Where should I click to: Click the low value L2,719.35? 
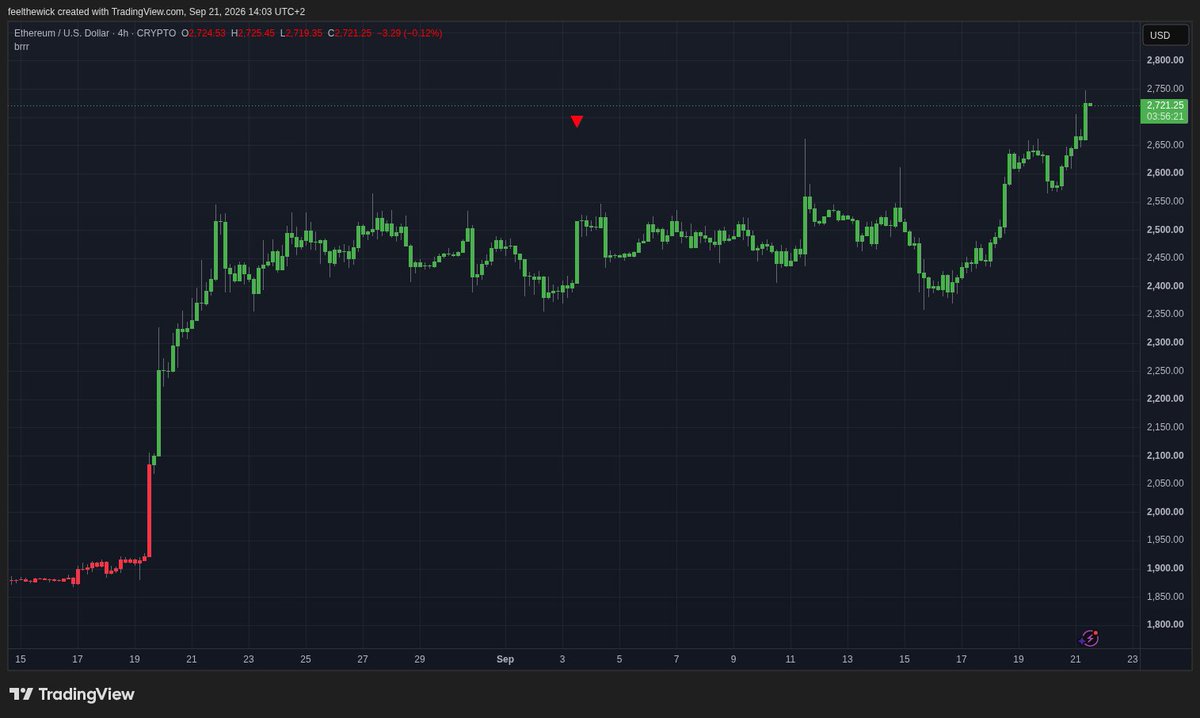[x=302, y=33]
